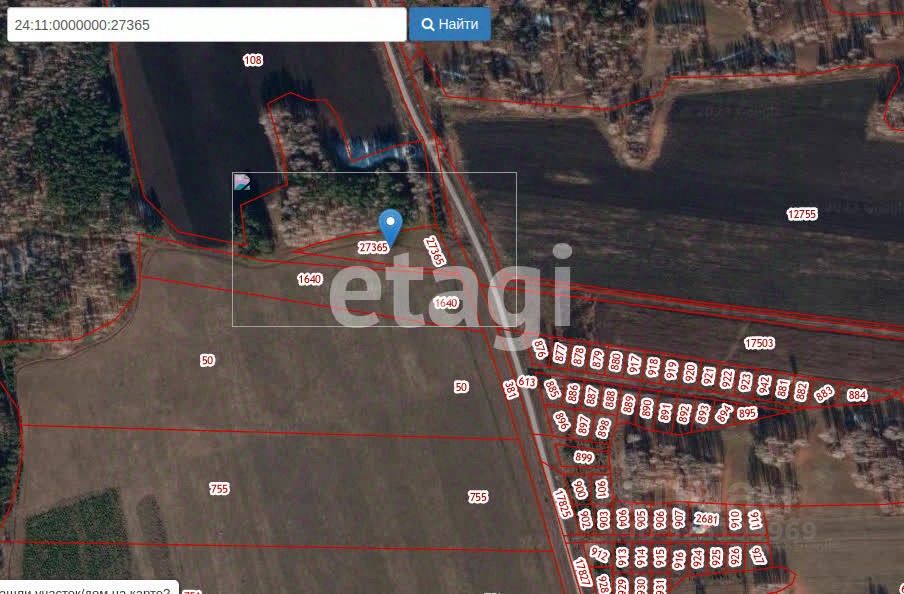Select parcel label 922
Viewport: 904px width, 594px height.
tap(727, 379)
